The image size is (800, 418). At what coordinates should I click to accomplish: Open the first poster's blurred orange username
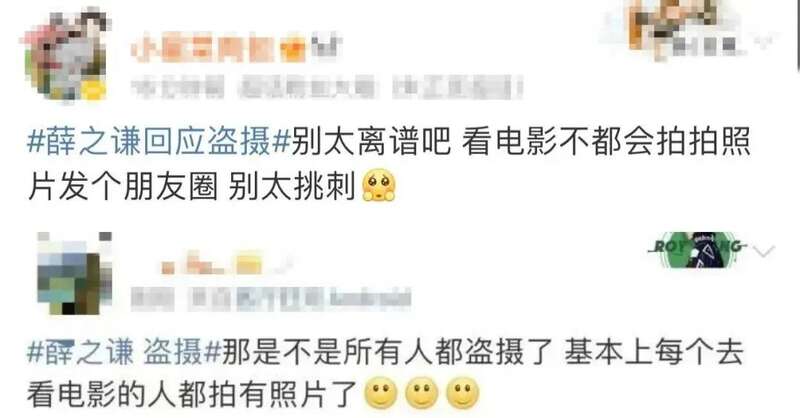pyautogui.click(x=204, y=50)
